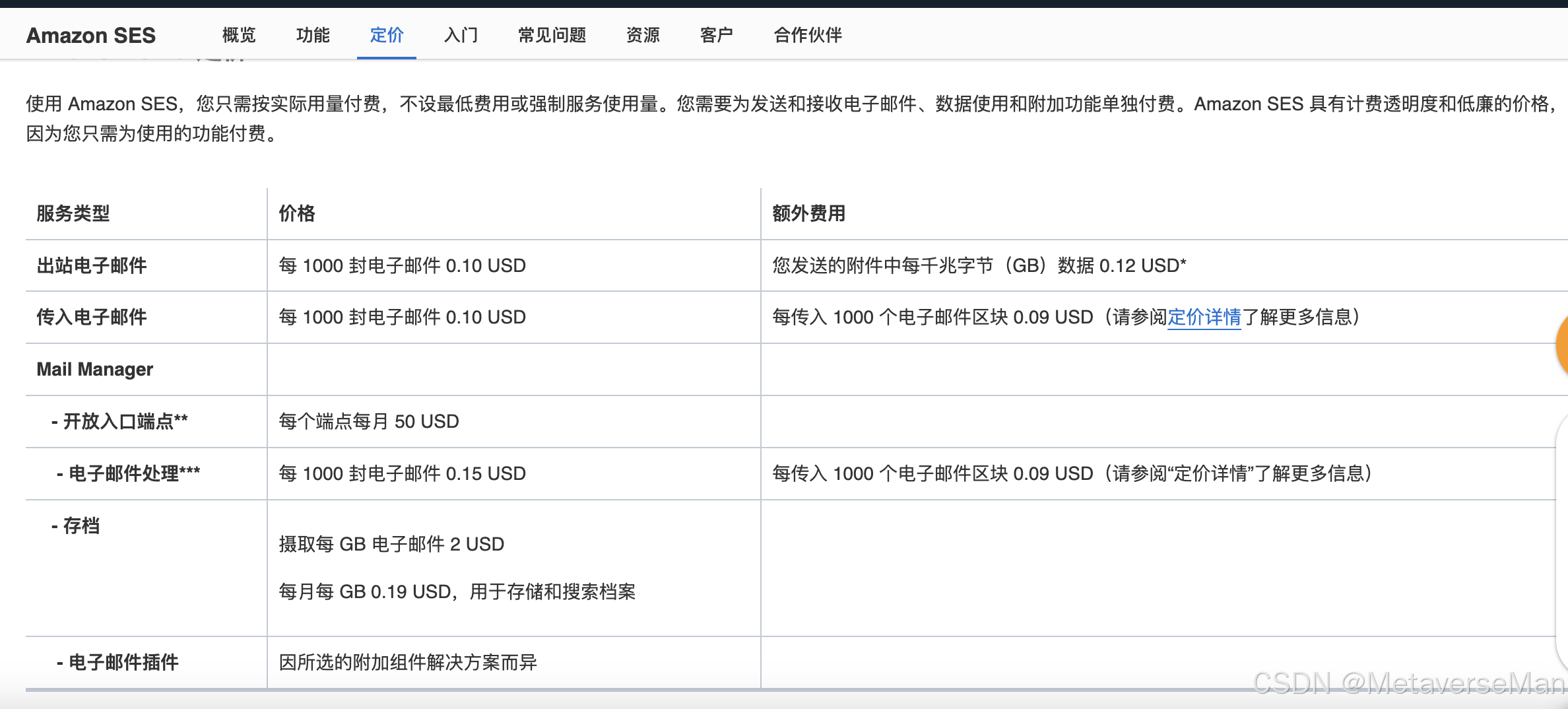Screen dimensions: 1568x709
Task: Open the 合作伙伴 tab
Action: [808, 35]
